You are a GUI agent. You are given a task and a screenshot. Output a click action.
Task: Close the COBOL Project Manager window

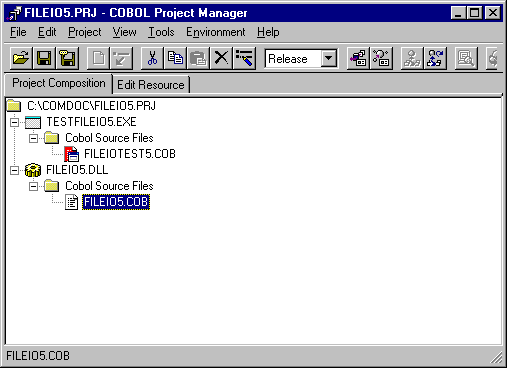(x=493, y=13)
